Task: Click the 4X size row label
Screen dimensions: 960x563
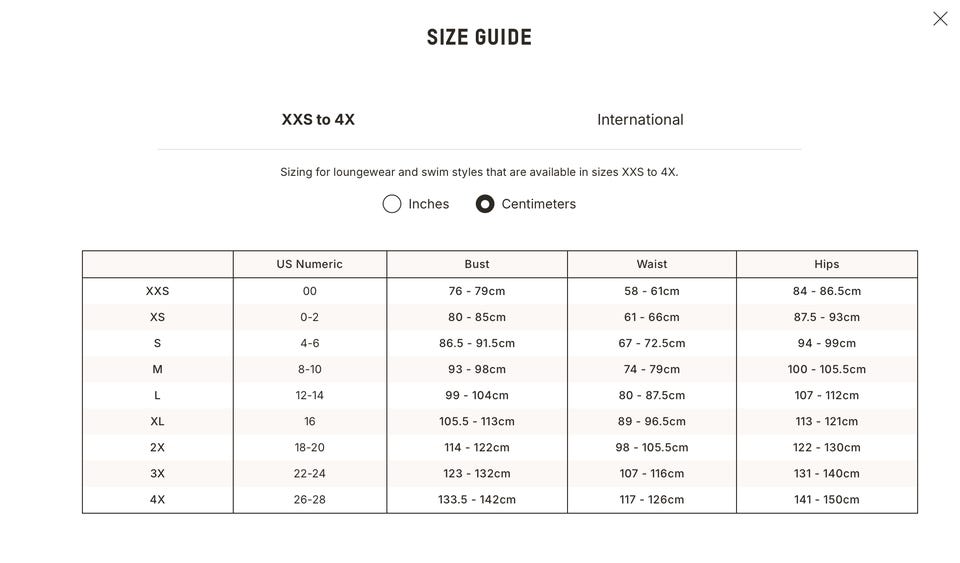Action: tap(158, 500)
